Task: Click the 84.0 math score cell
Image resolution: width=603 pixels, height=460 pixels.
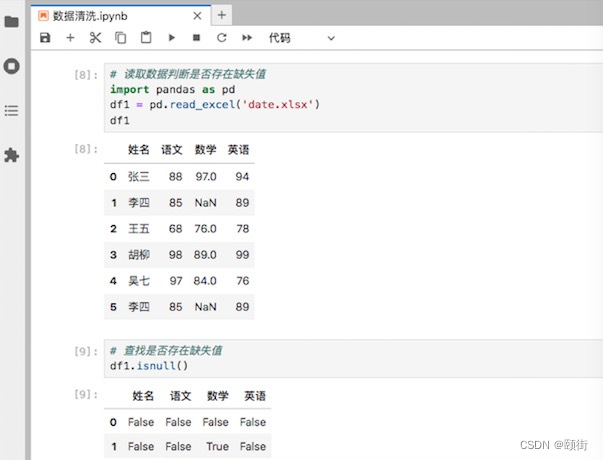Action: tap(205, 281)
